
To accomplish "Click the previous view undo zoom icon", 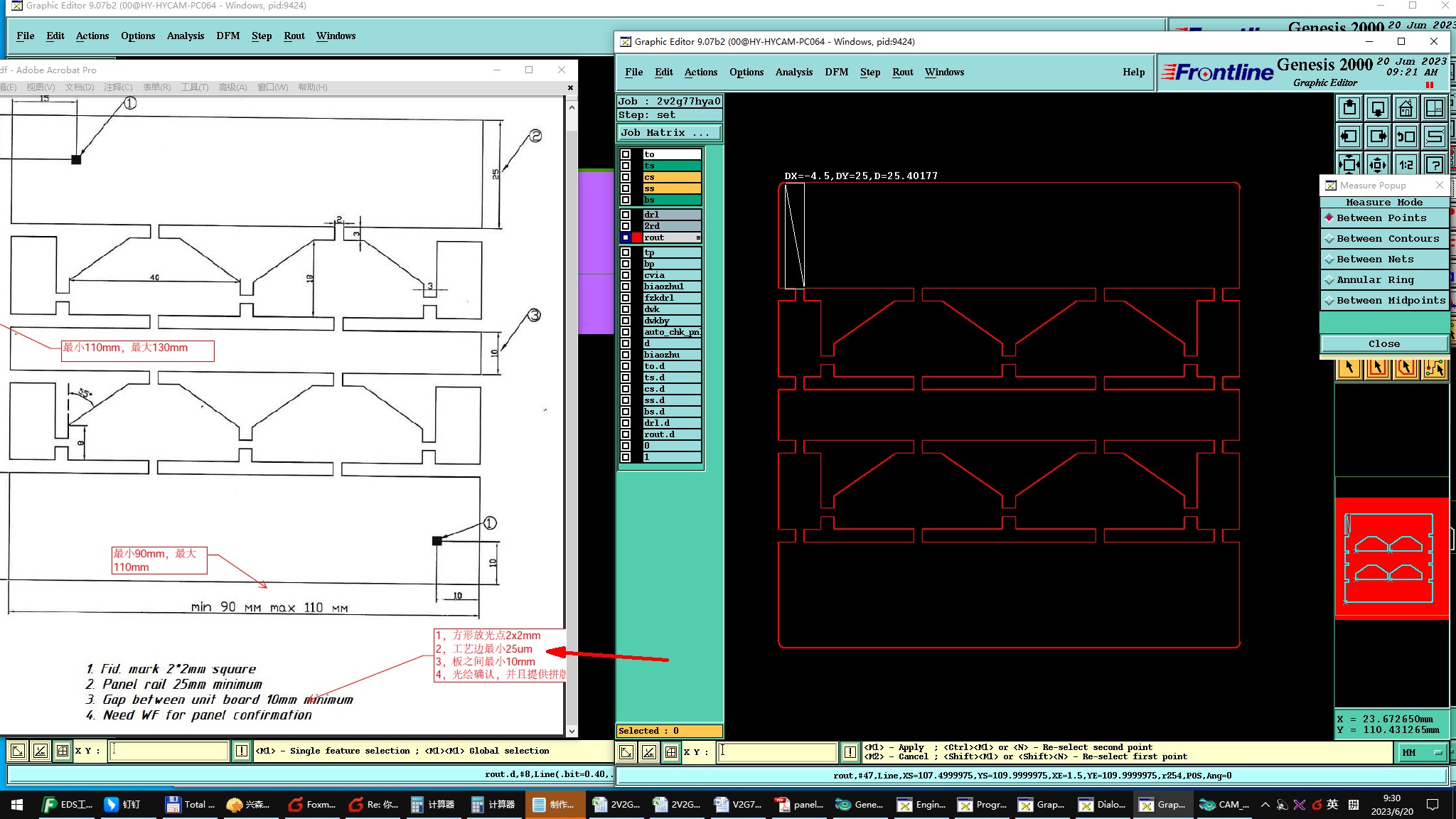I will [x=1406, y=136].
